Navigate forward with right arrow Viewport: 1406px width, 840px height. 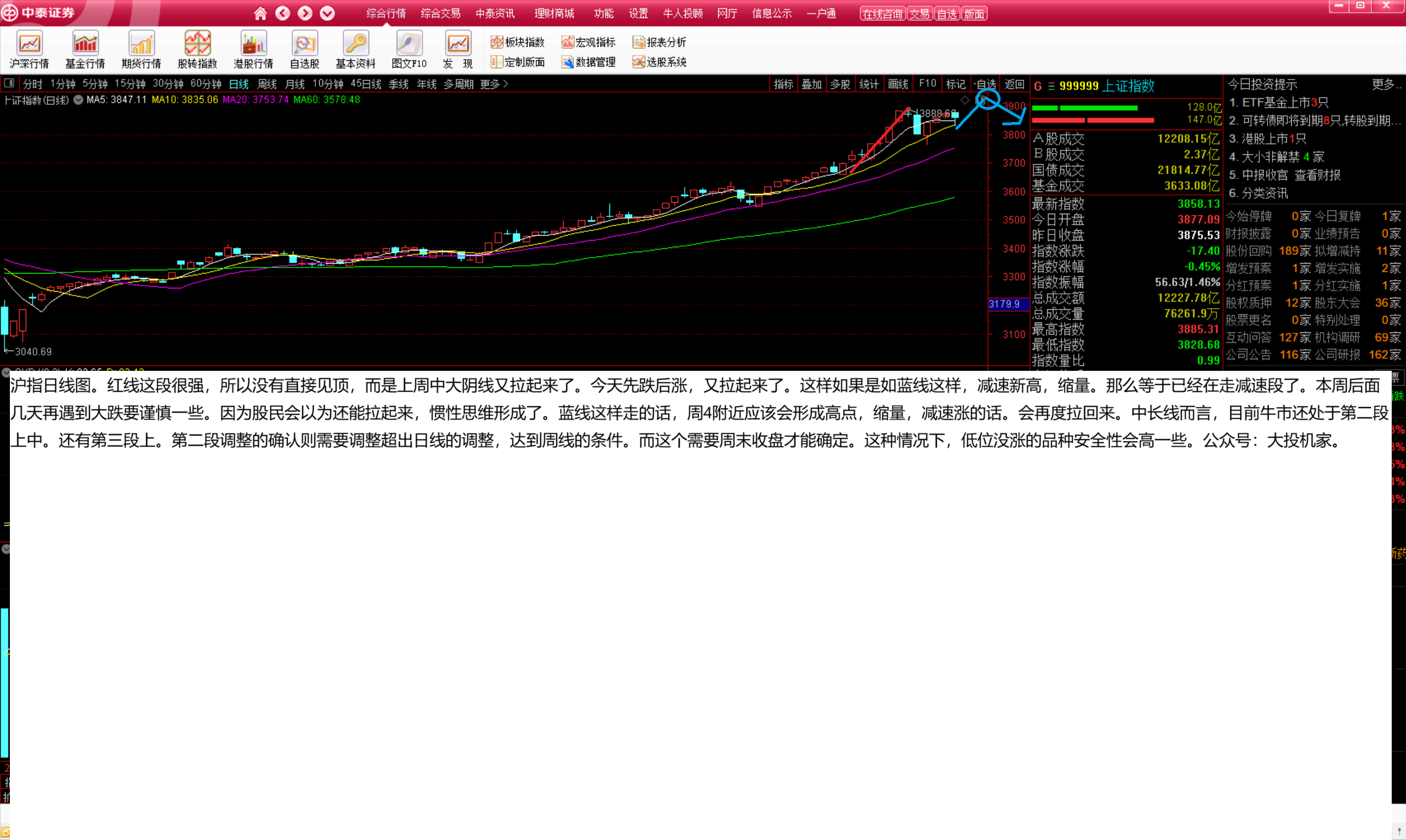pos(305,13)
